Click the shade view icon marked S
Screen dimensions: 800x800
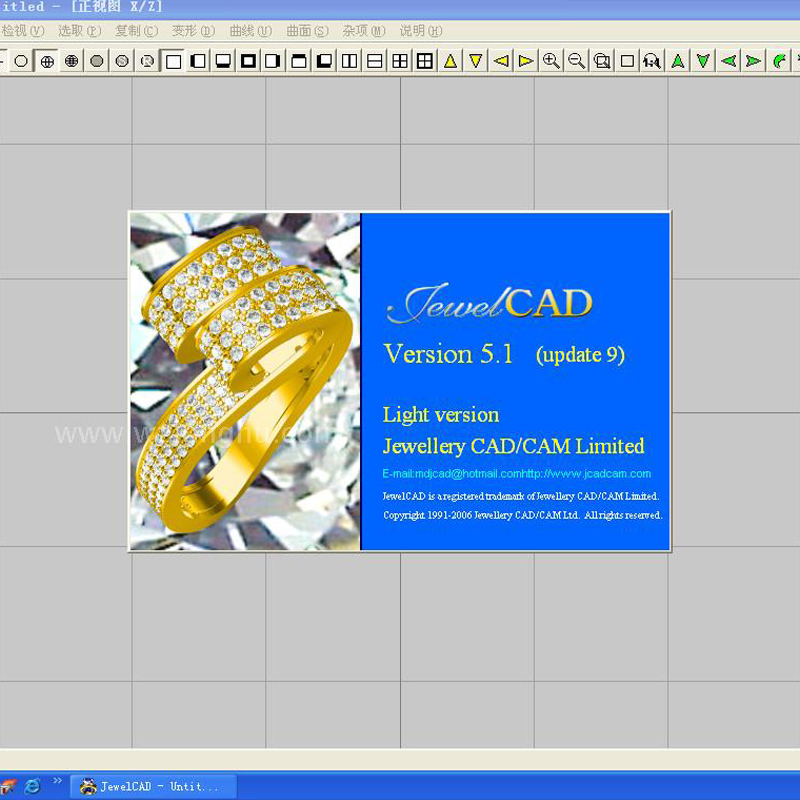pos(122,61)
